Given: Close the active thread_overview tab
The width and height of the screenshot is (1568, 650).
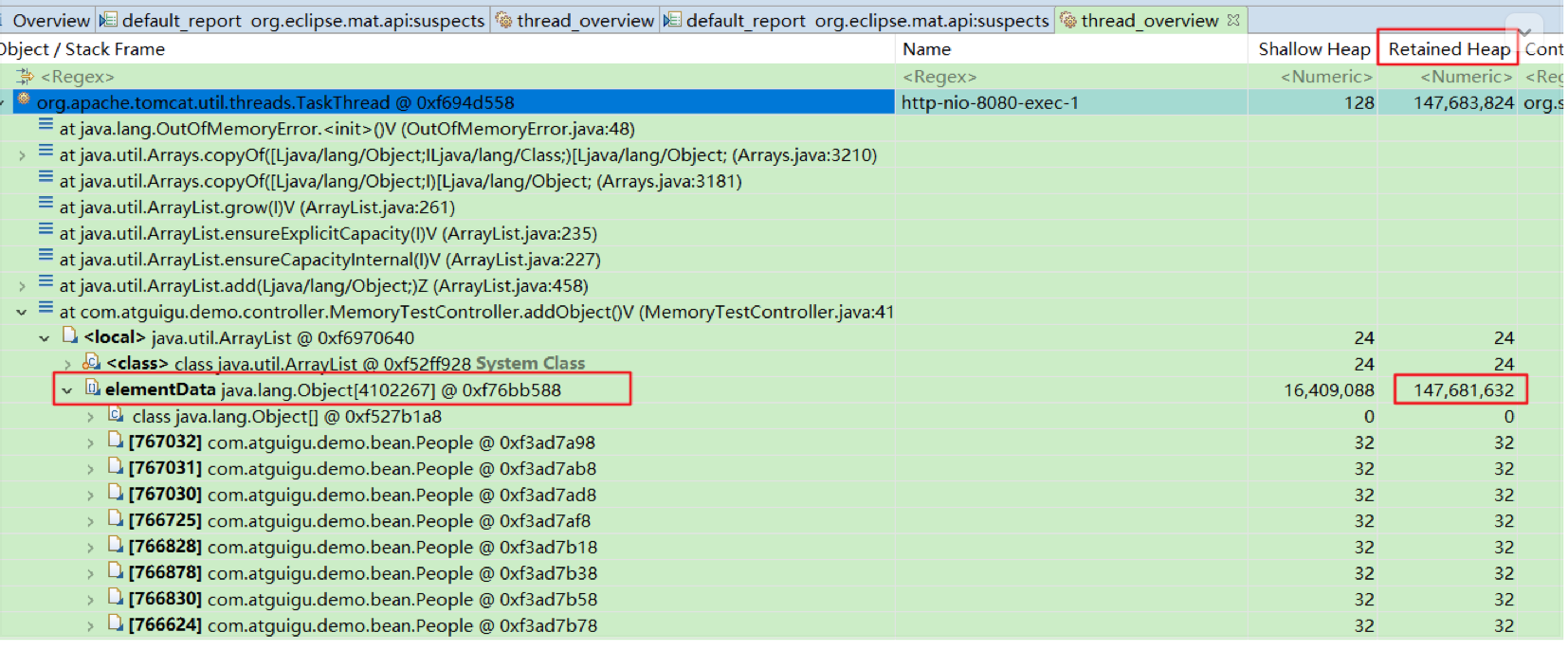Looking at the screenshot, I should 1233,20.
